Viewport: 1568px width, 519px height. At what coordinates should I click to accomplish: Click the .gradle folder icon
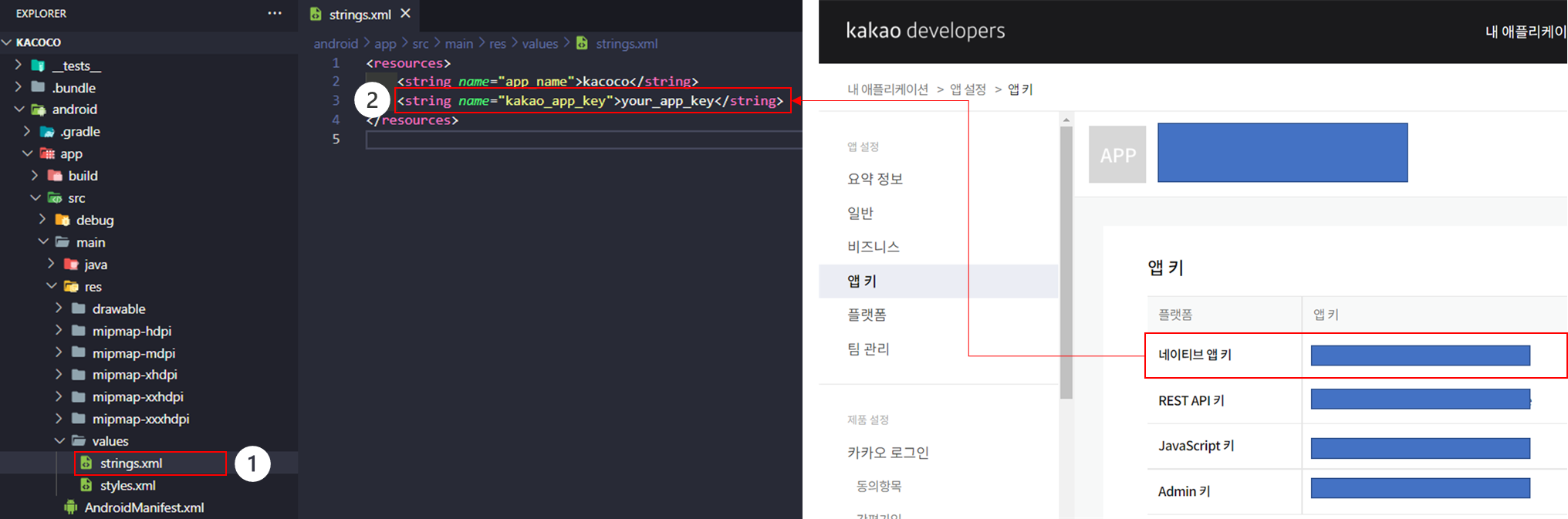point(47,132)
